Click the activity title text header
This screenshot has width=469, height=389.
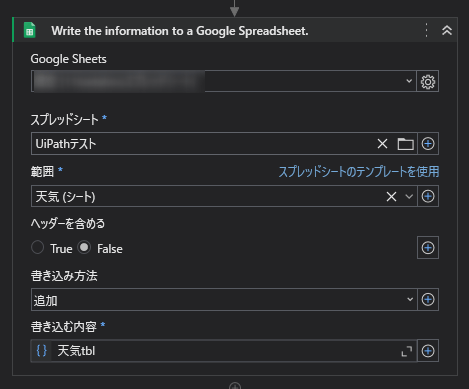click(x=180, y=31)
